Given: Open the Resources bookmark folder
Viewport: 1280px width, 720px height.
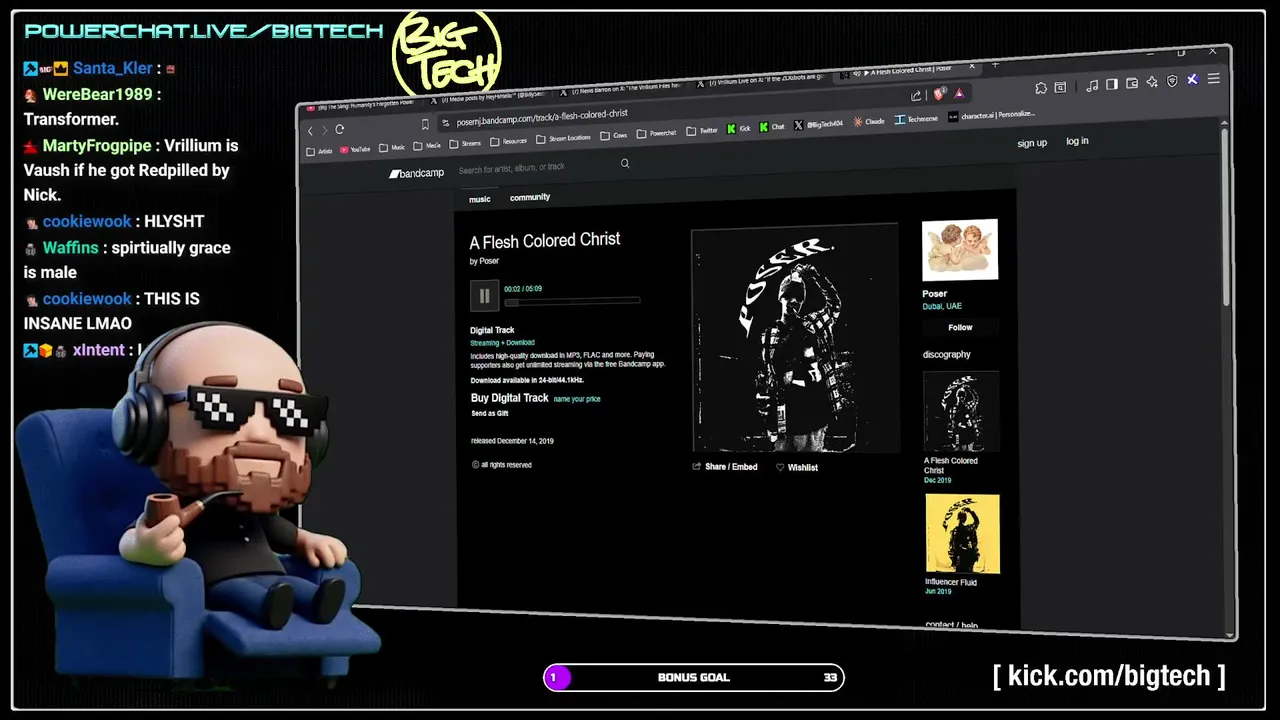Looking at the screenshot, I should 509,142.
